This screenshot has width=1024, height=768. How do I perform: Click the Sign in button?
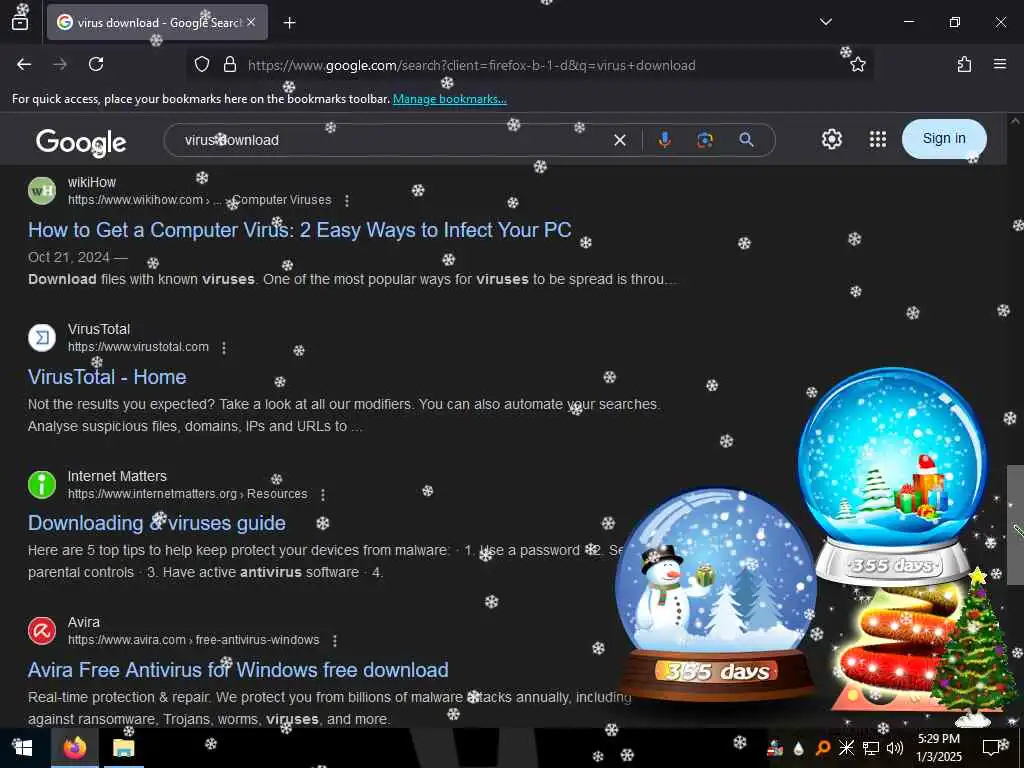(x=944, y=138)
